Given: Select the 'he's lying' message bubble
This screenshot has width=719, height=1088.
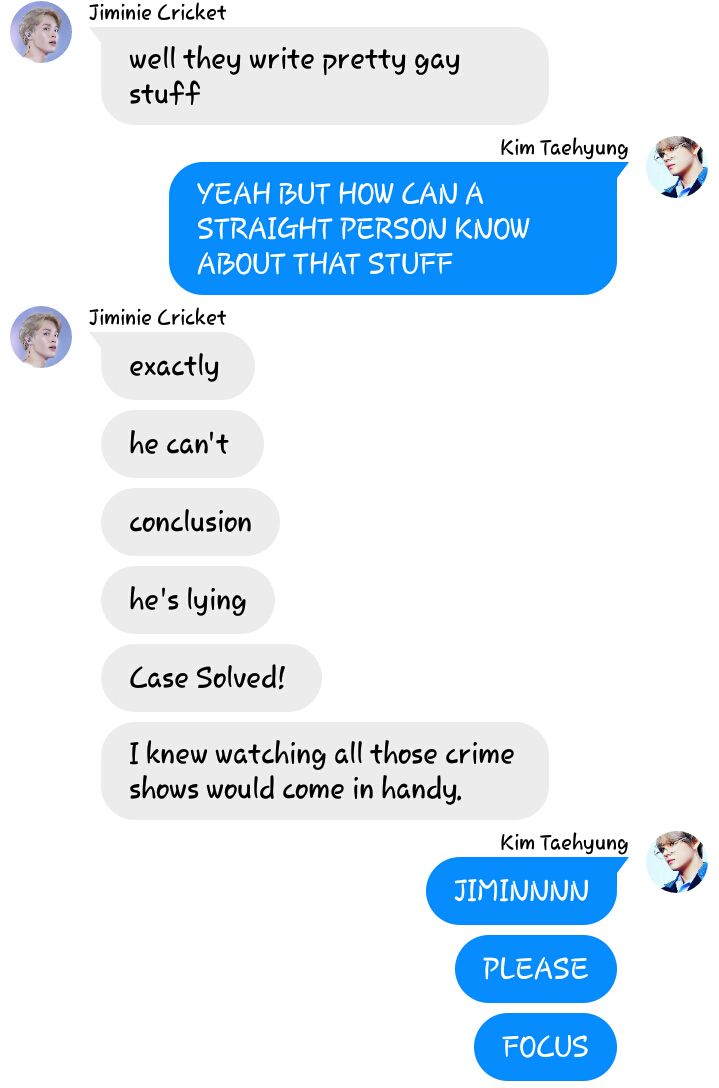Looking at the screenshot, I should [187, 600].
